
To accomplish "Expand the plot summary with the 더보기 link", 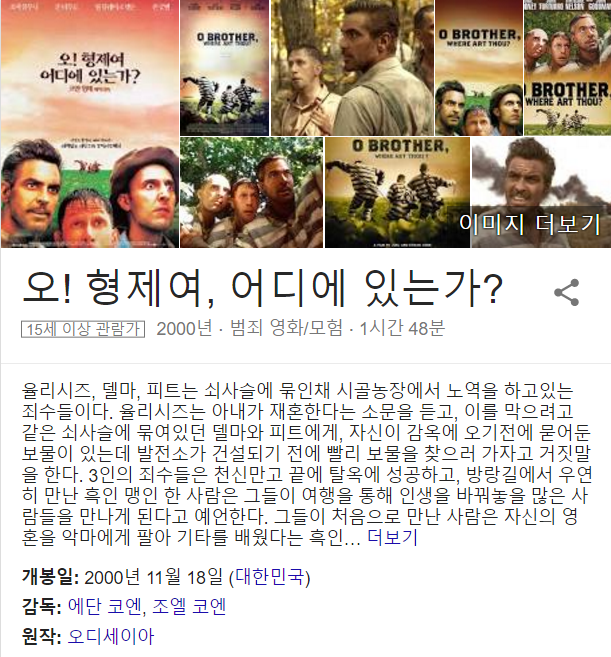I will click(392, 537).
